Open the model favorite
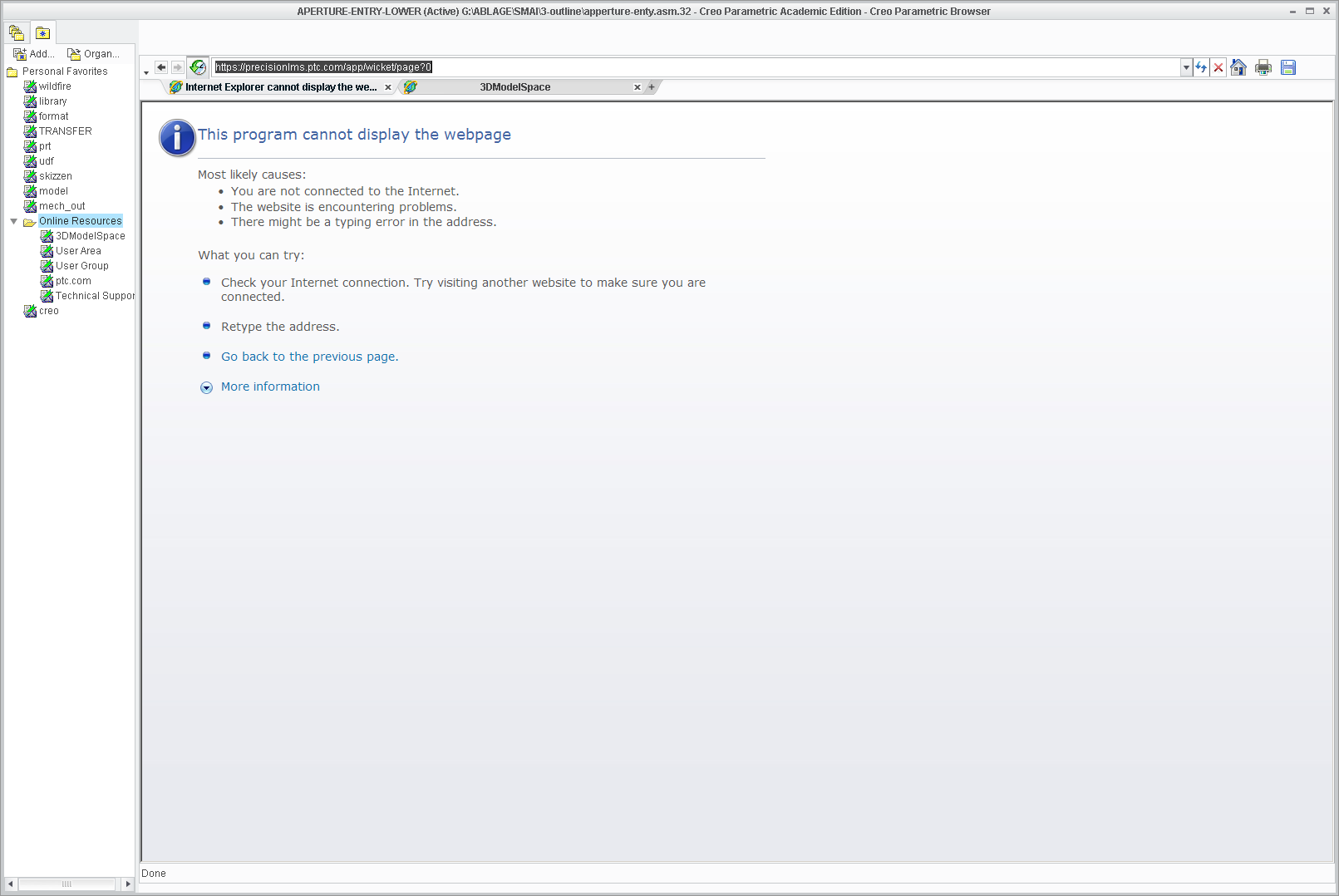The width and height of the screenshot is (1339, 896). tap(53, 191)
